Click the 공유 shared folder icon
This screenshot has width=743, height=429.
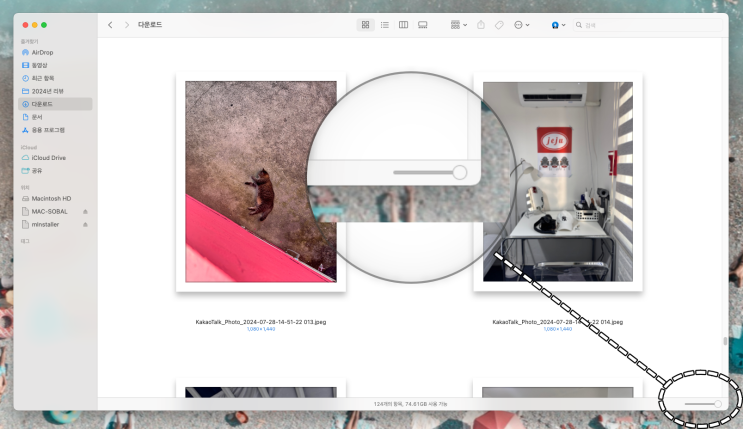click(x=26, y=170)
